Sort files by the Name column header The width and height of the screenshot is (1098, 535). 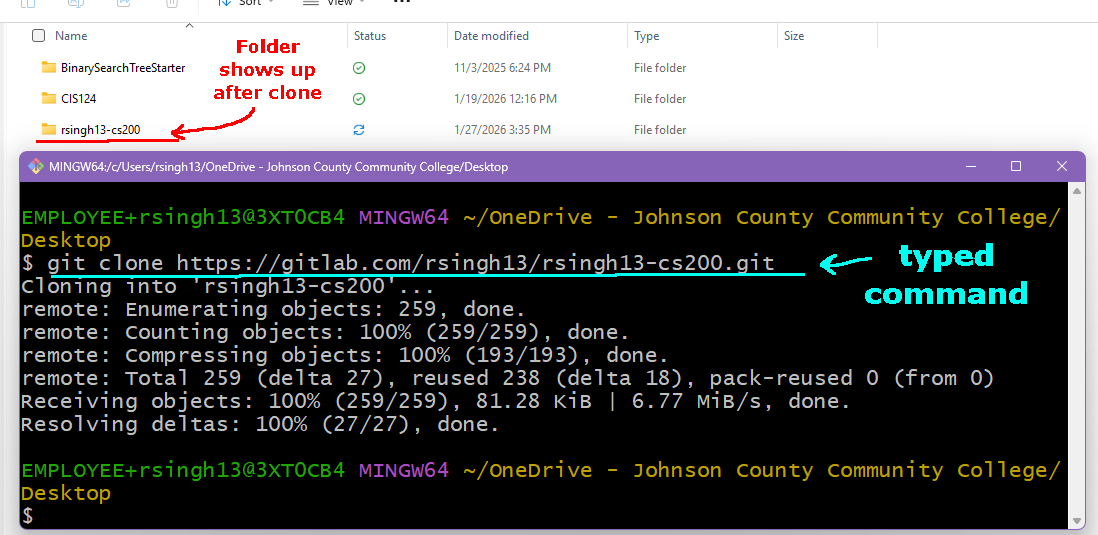(71, 36)
